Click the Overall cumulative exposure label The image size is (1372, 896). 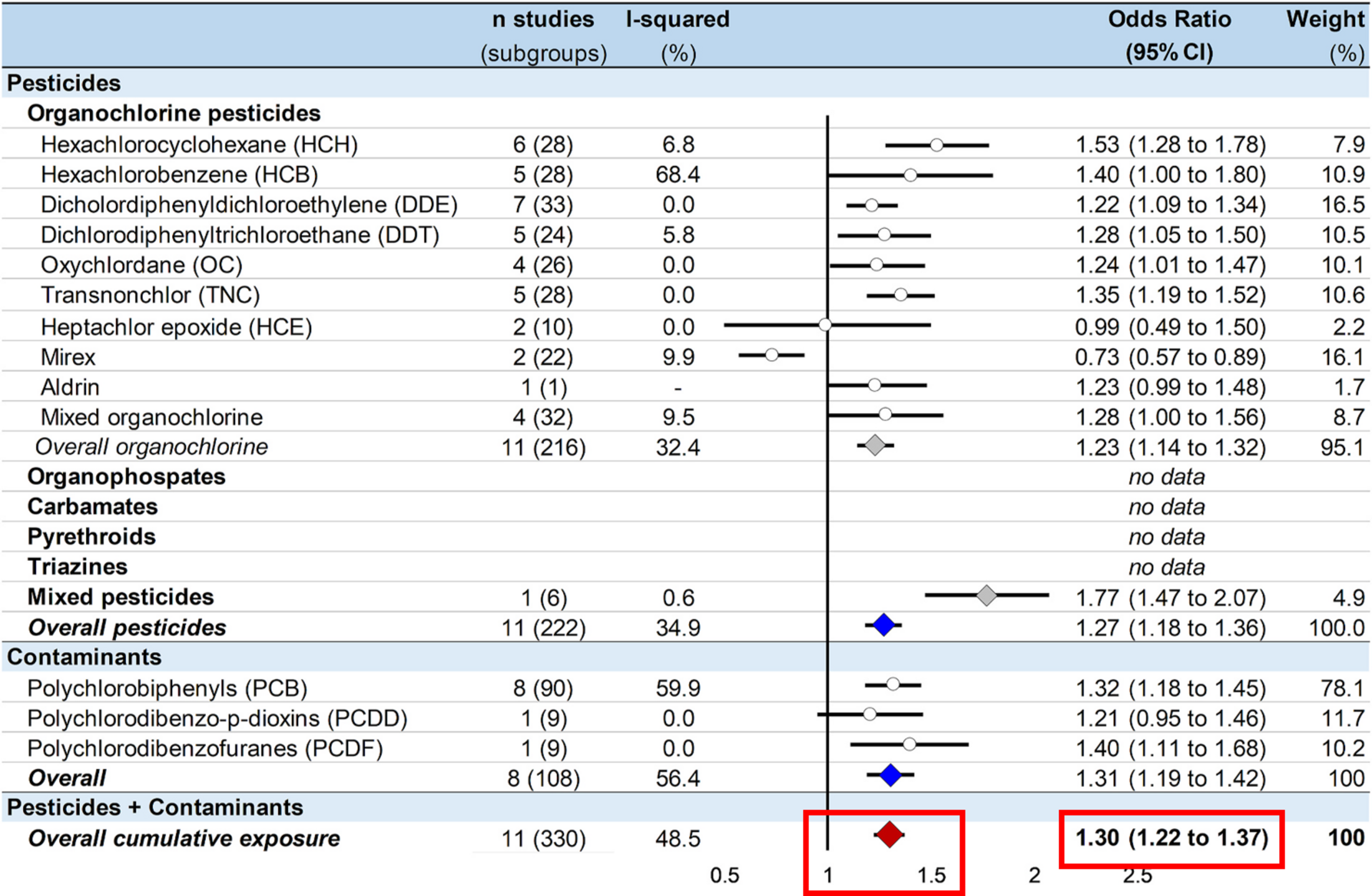pyautogui.click(x=184, y=839)
